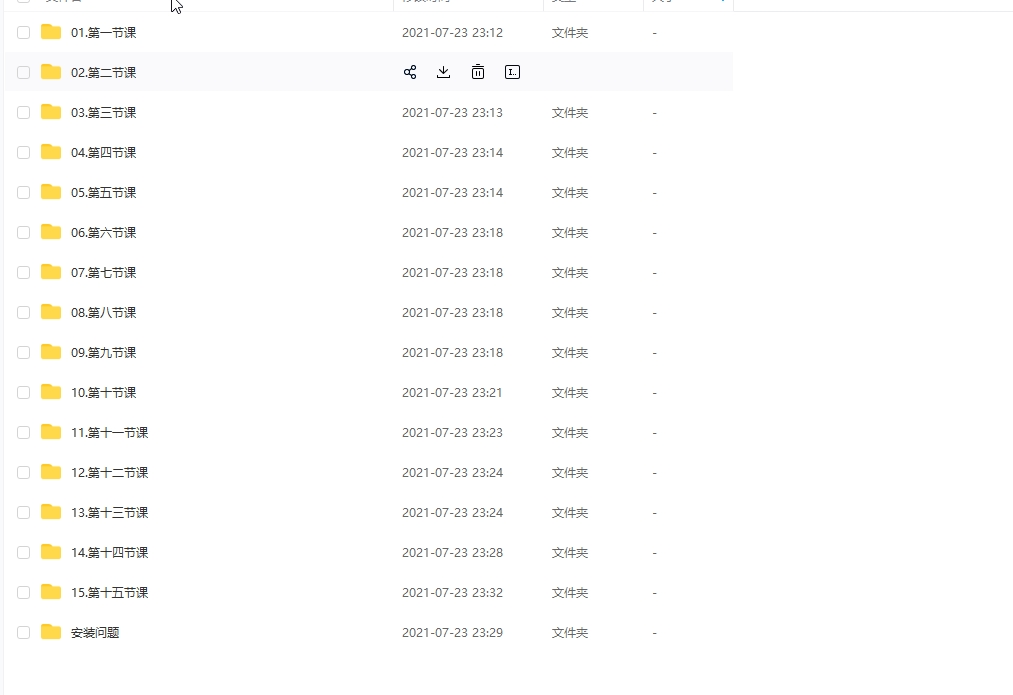Open the folder name 14.第十四节课
This screenshot has height=695, width=1013.
click(x=110, y=554)
